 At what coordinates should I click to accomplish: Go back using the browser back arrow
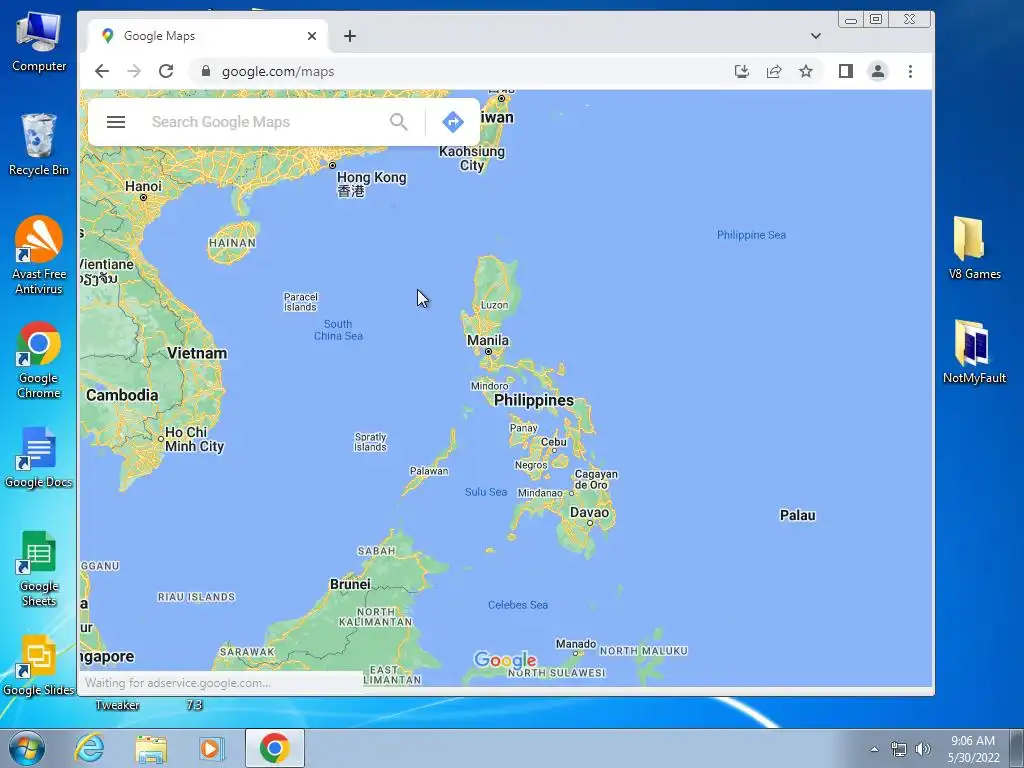[102, 71]
